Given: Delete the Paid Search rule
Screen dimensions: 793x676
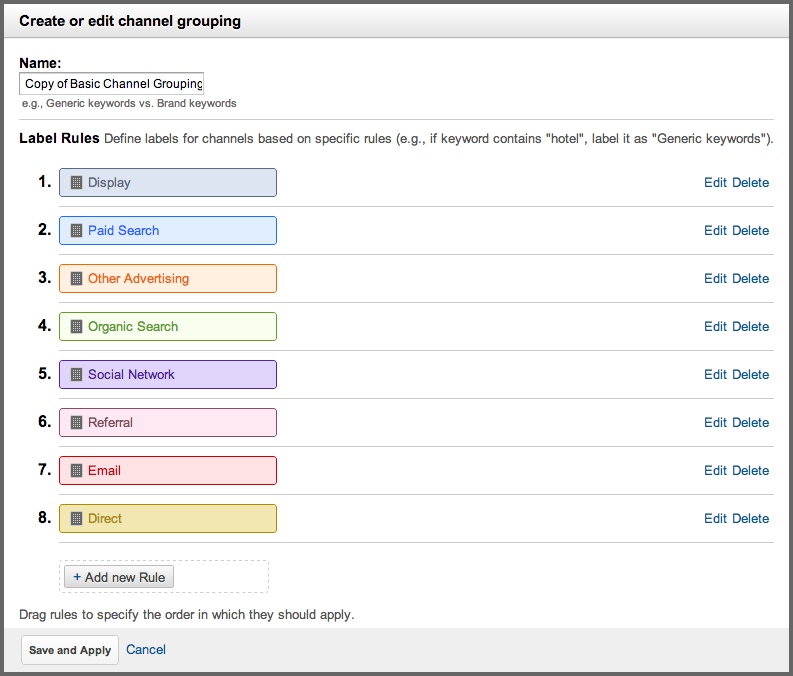Looking at the screenshot, I should (x=751, y=231).
